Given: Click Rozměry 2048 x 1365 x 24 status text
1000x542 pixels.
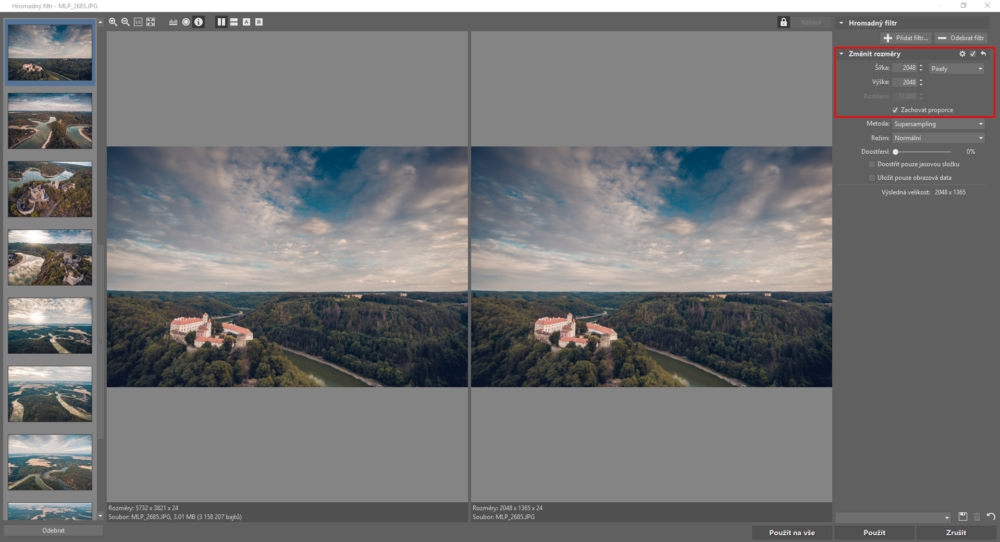Looking at the screenshot, I should tap(508, 508).
